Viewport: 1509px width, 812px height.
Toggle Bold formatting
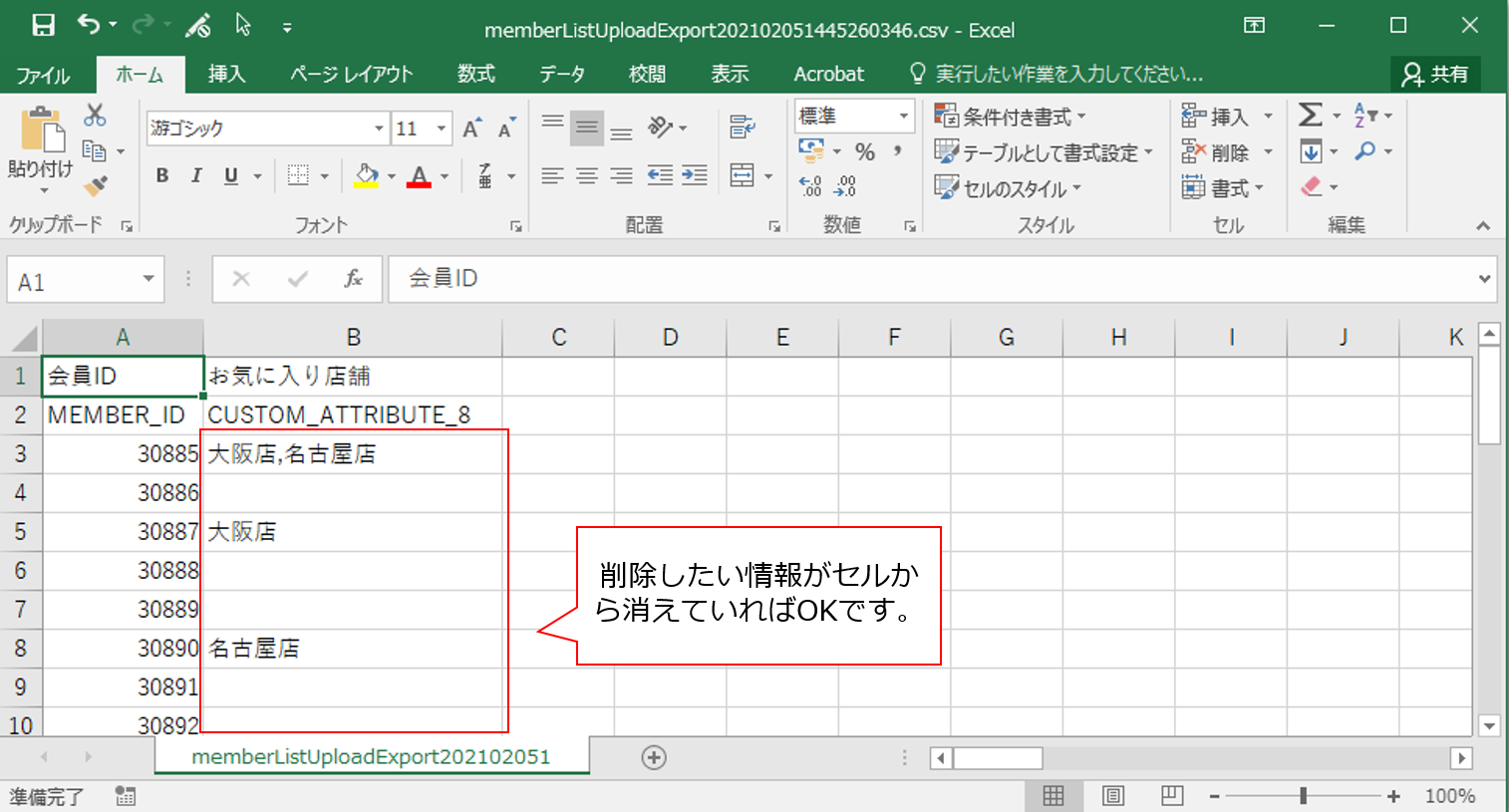[x=162, y=176]
